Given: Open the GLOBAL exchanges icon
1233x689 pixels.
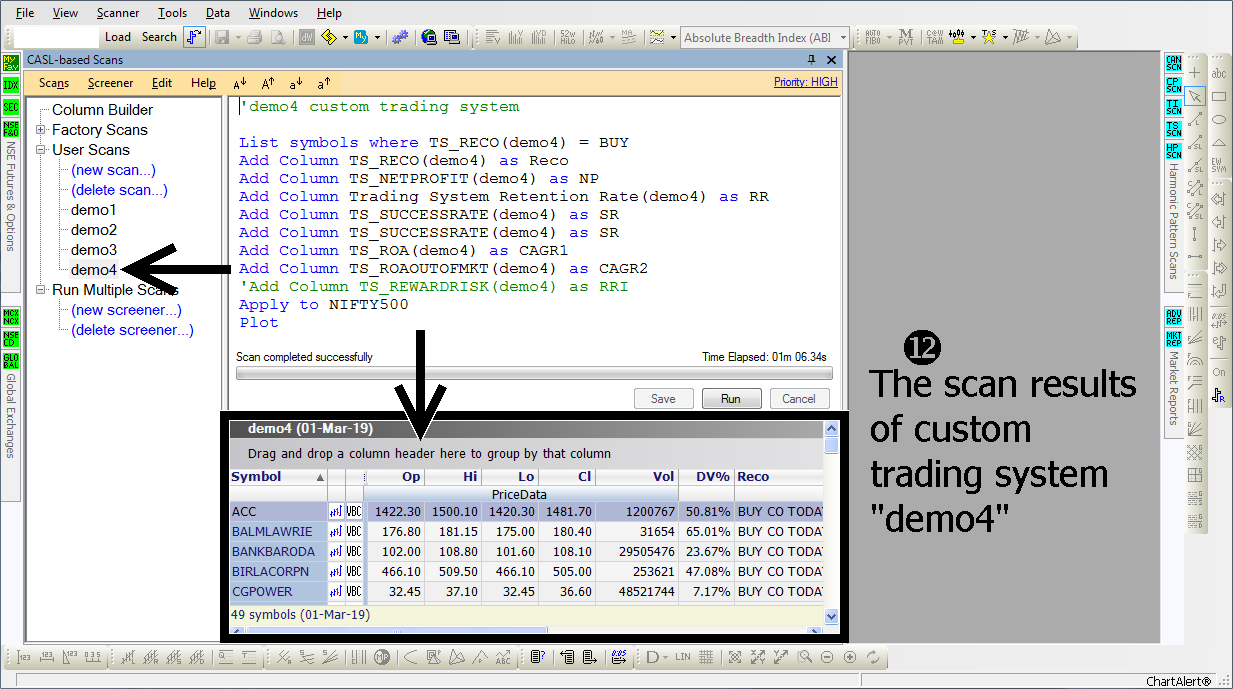Looking at the screenshot, I should pyautogui.click(x=11, y=361).
